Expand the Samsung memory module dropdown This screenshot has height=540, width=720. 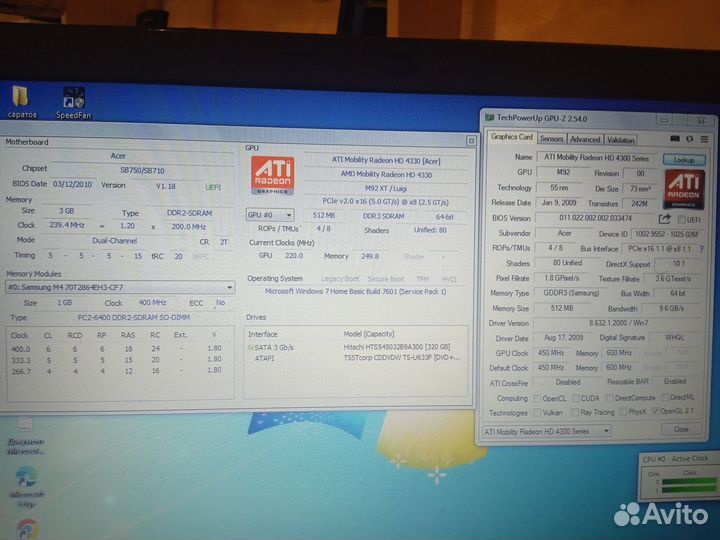click(x=120, y=287)
